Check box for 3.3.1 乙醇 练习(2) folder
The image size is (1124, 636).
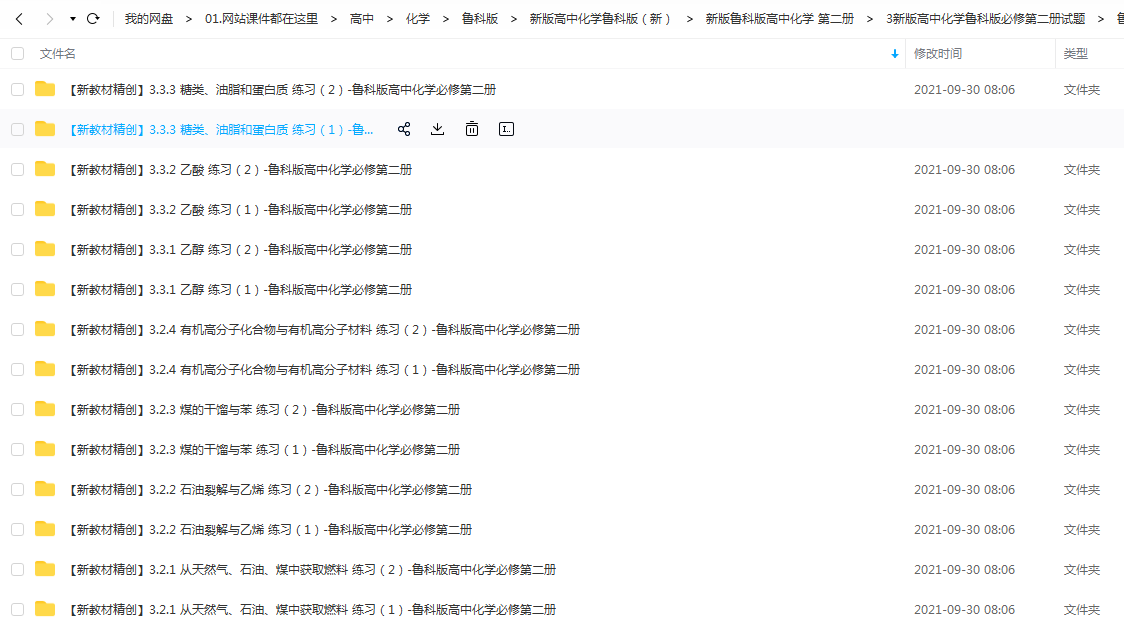pos(18,250)
